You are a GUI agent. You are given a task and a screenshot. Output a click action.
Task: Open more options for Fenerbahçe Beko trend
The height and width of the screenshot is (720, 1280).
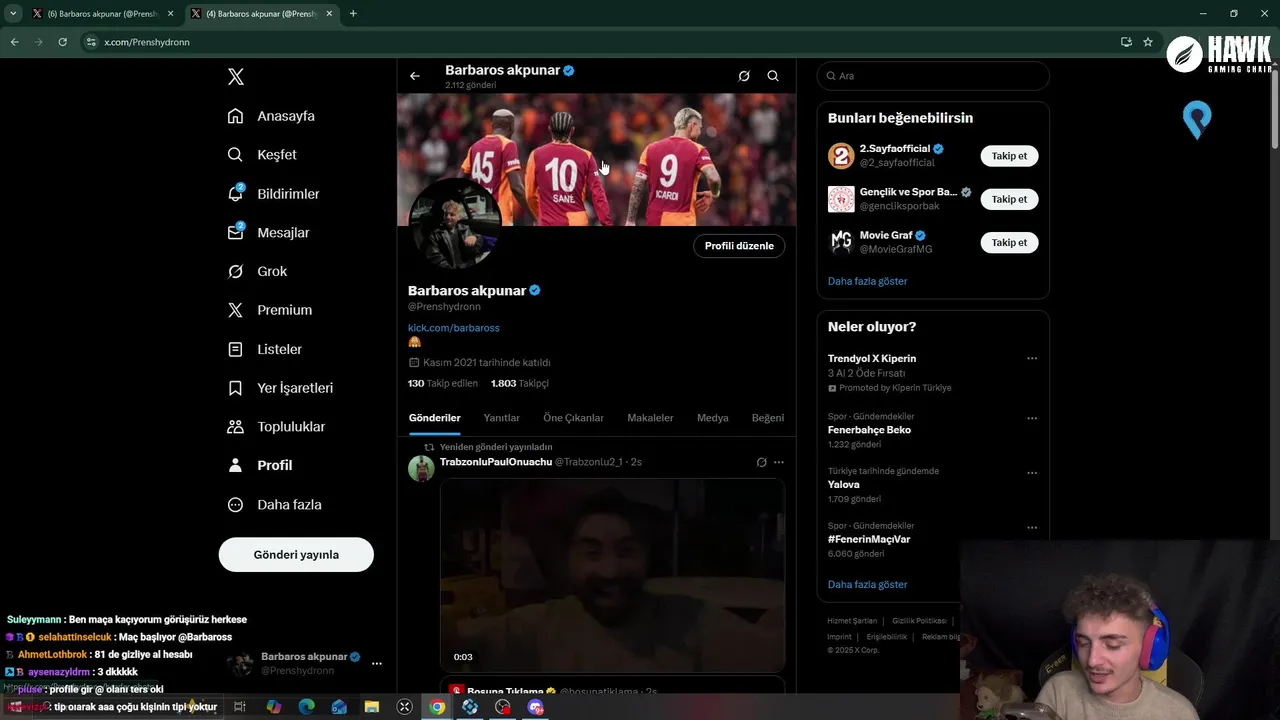pyautogui.click(x=1032, y=418)
